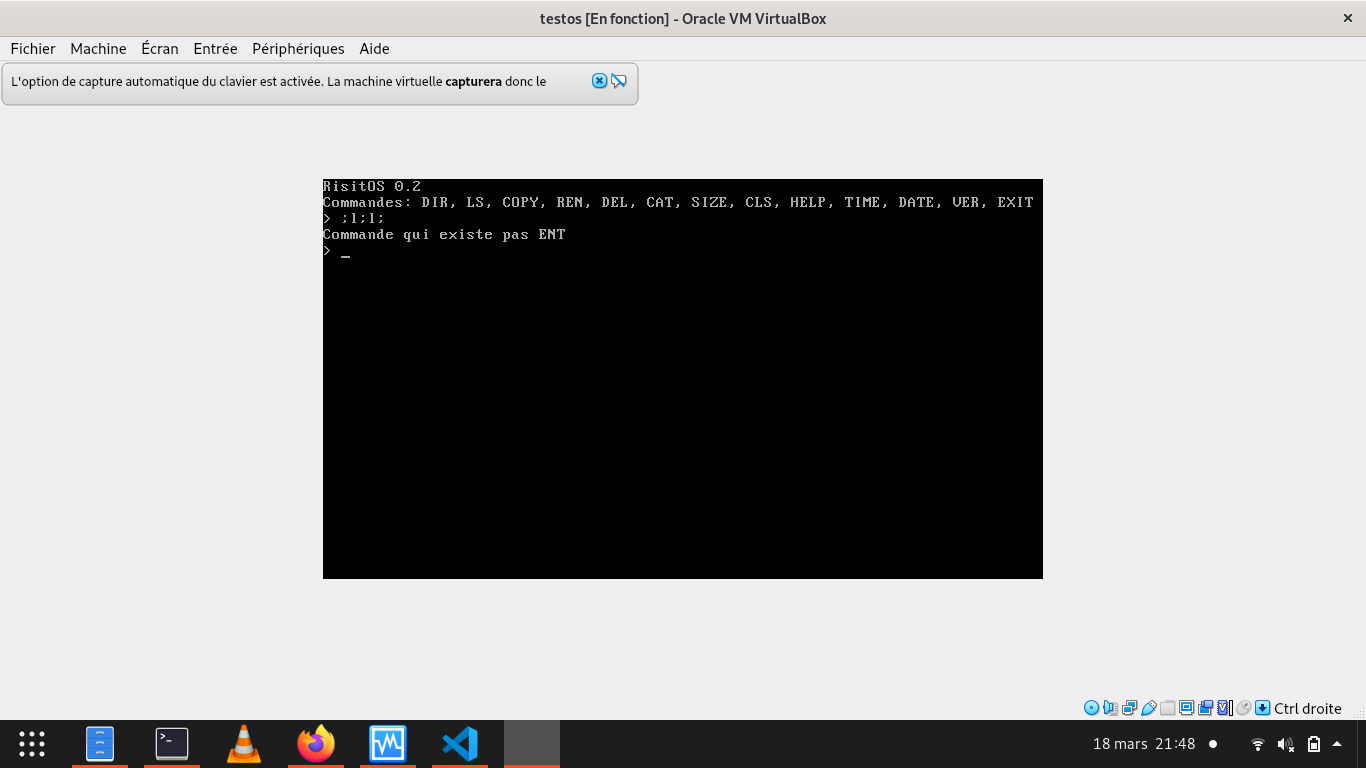Open the applications grid button
The width and height of the screenshot is (1366, 768).
31,743
